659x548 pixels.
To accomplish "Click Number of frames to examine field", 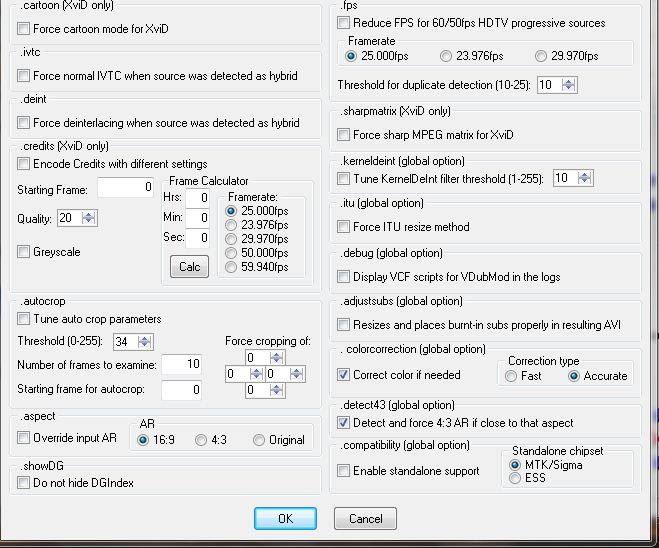I will tap(182, 364).
